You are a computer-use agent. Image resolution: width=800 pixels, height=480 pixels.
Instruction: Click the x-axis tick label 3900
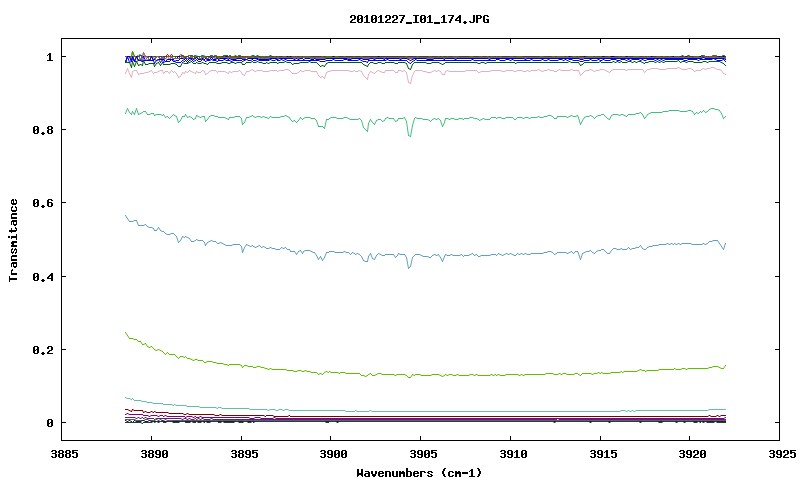coord(333,454)
